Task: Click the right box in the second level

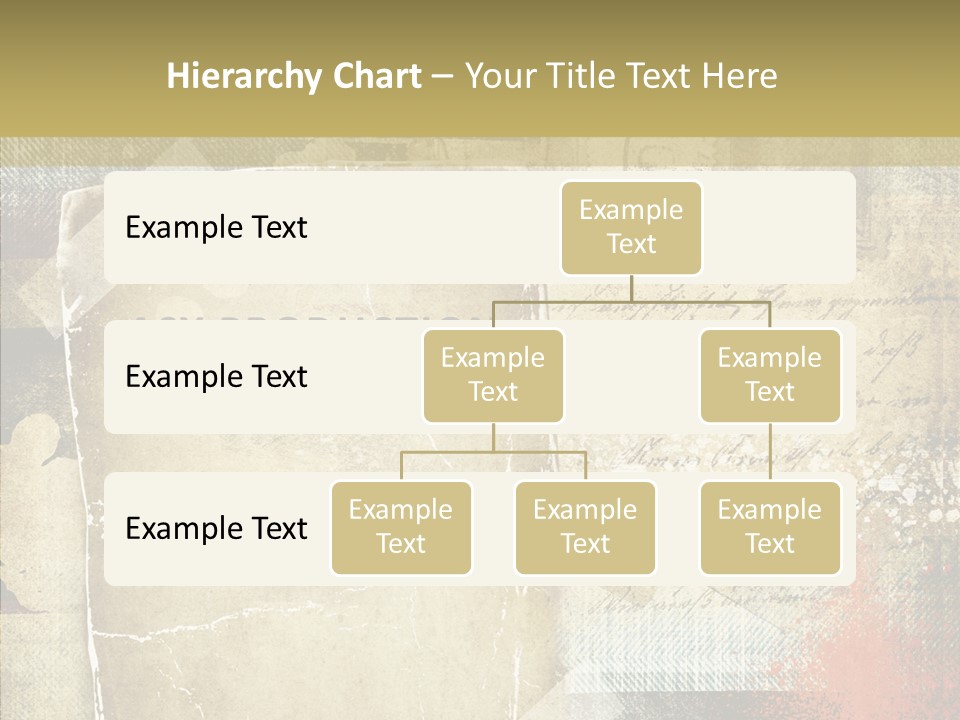Action: pos(770,376)
